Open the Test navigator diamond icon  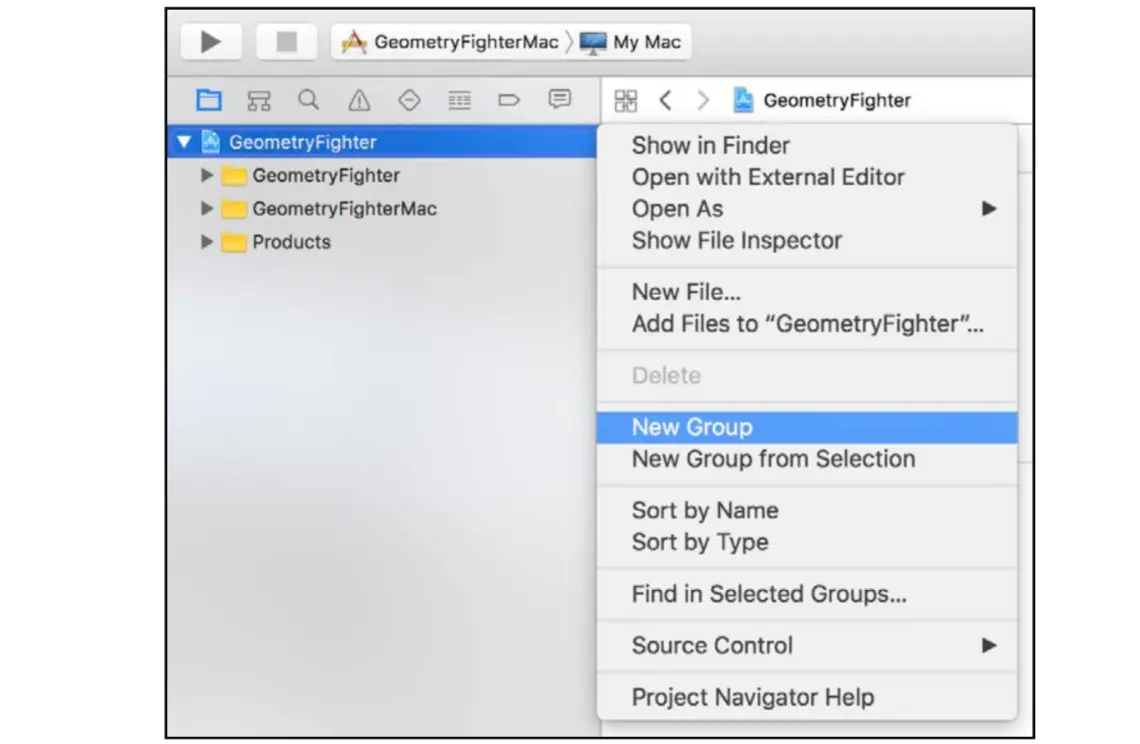[409, 100]
